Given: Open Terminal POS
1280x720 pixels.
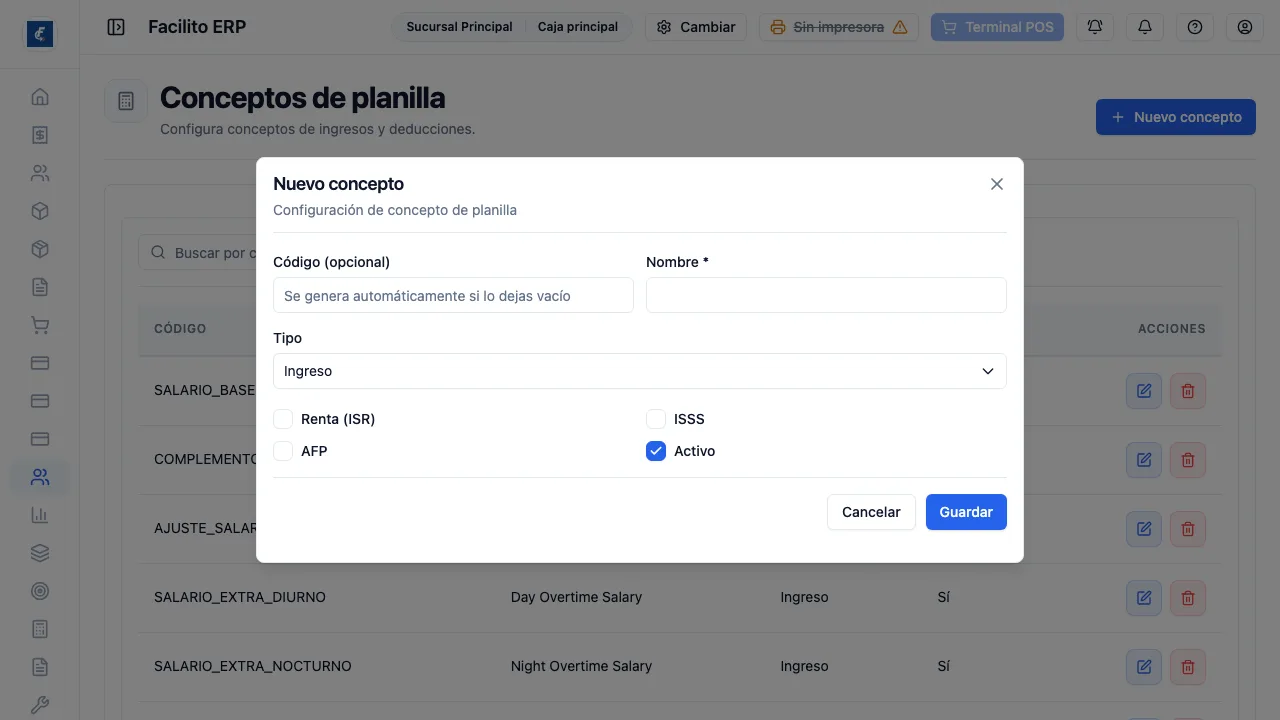Looking at the screenshot, I should click(x=998, y=27).
